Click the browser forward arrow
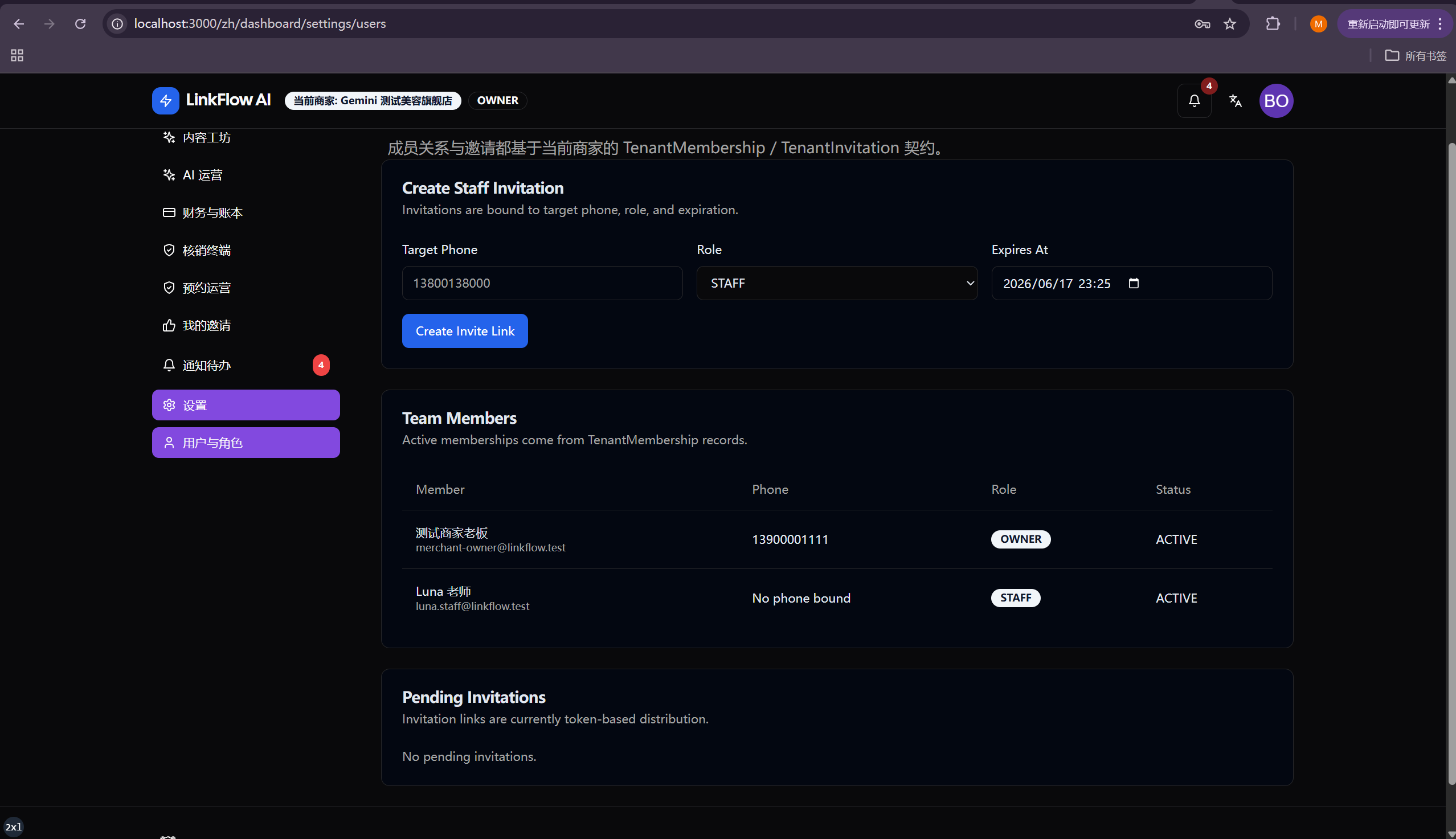 point(50,23)
